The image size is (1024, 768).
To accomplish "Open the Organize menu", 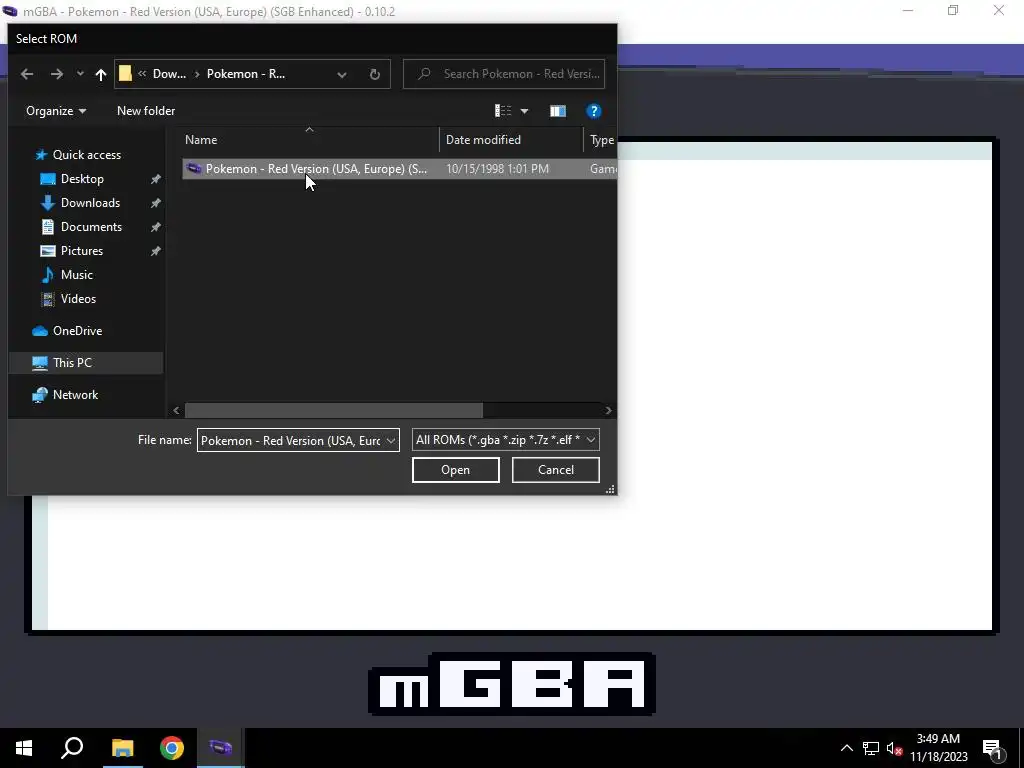I will [56, 111].
